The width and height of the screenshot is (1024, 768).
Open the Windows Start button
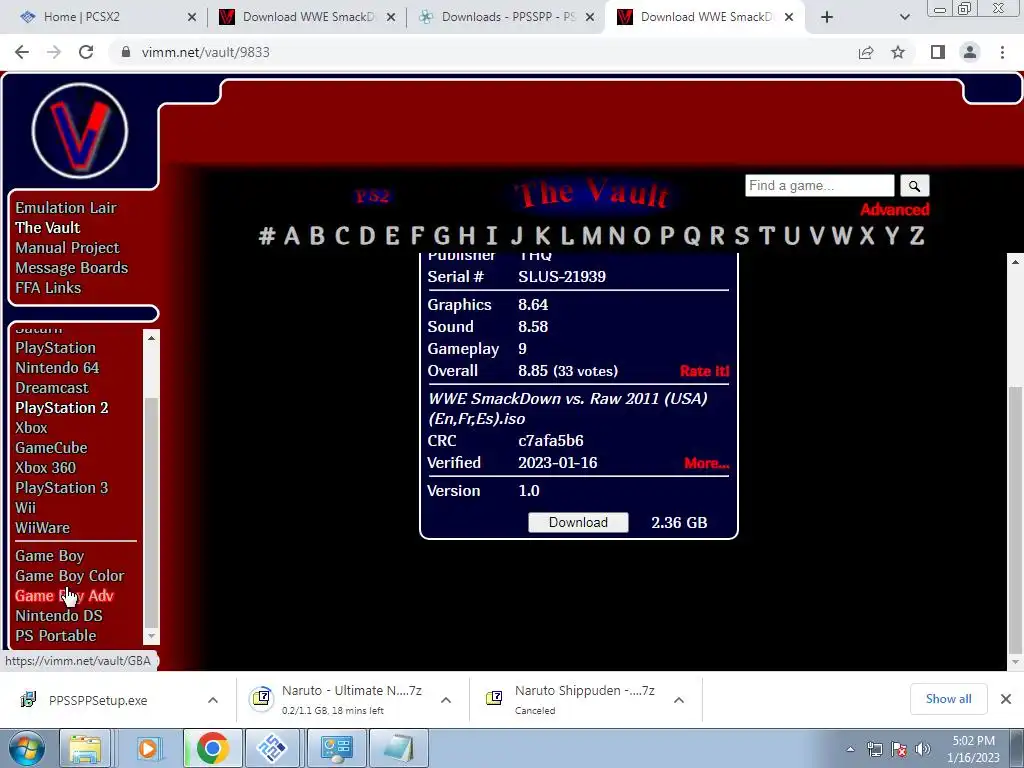(27, 748)
